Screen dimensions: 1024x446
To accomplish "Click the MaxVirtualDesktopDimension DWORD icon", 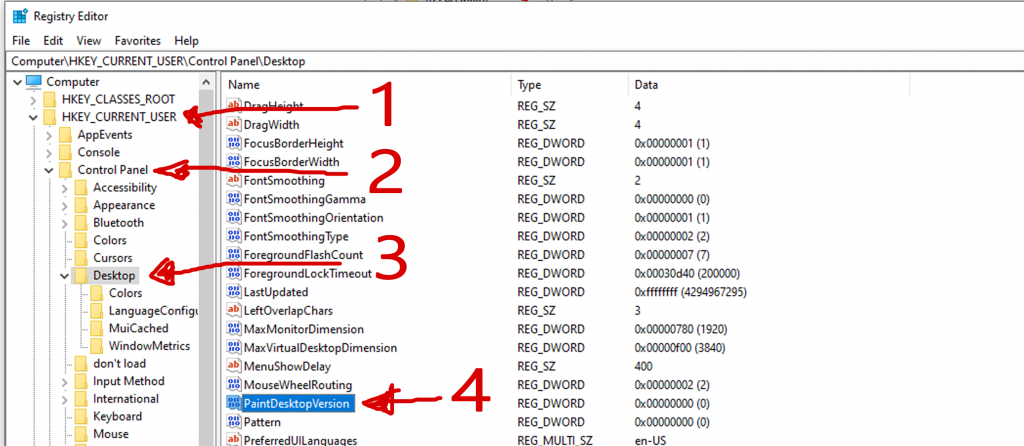I will tap(233, 347).
